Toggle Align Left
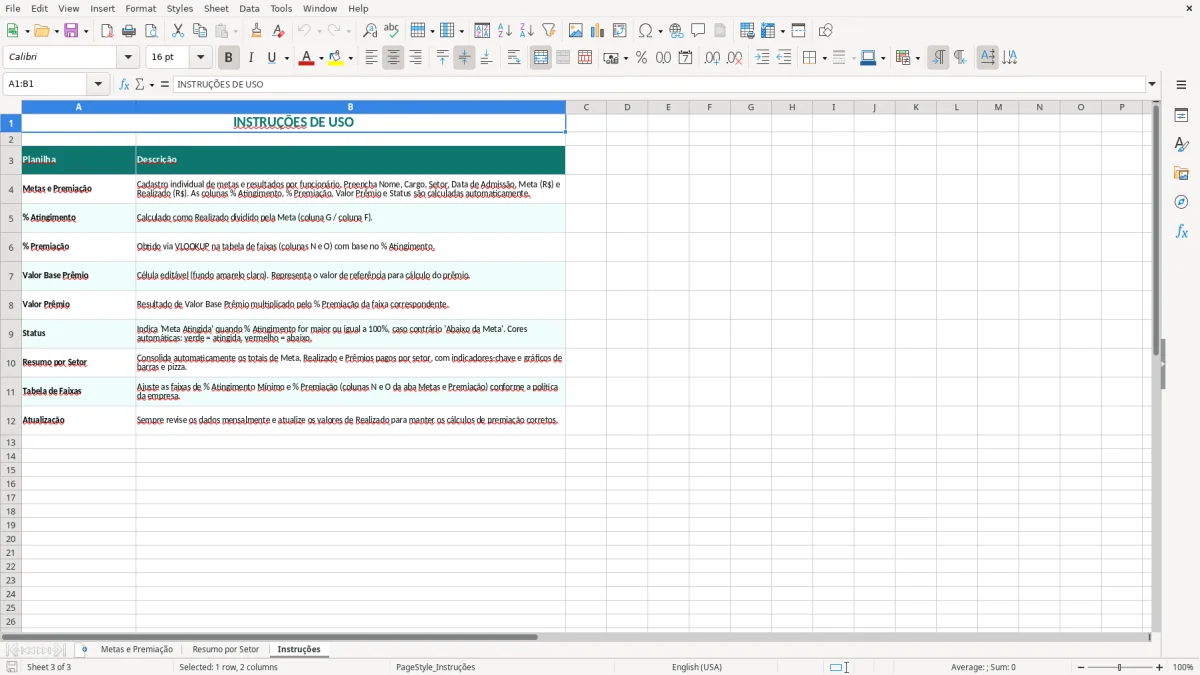Image resolution: width=1200 pixels, height=675 pixels. [x=371, y=58]
